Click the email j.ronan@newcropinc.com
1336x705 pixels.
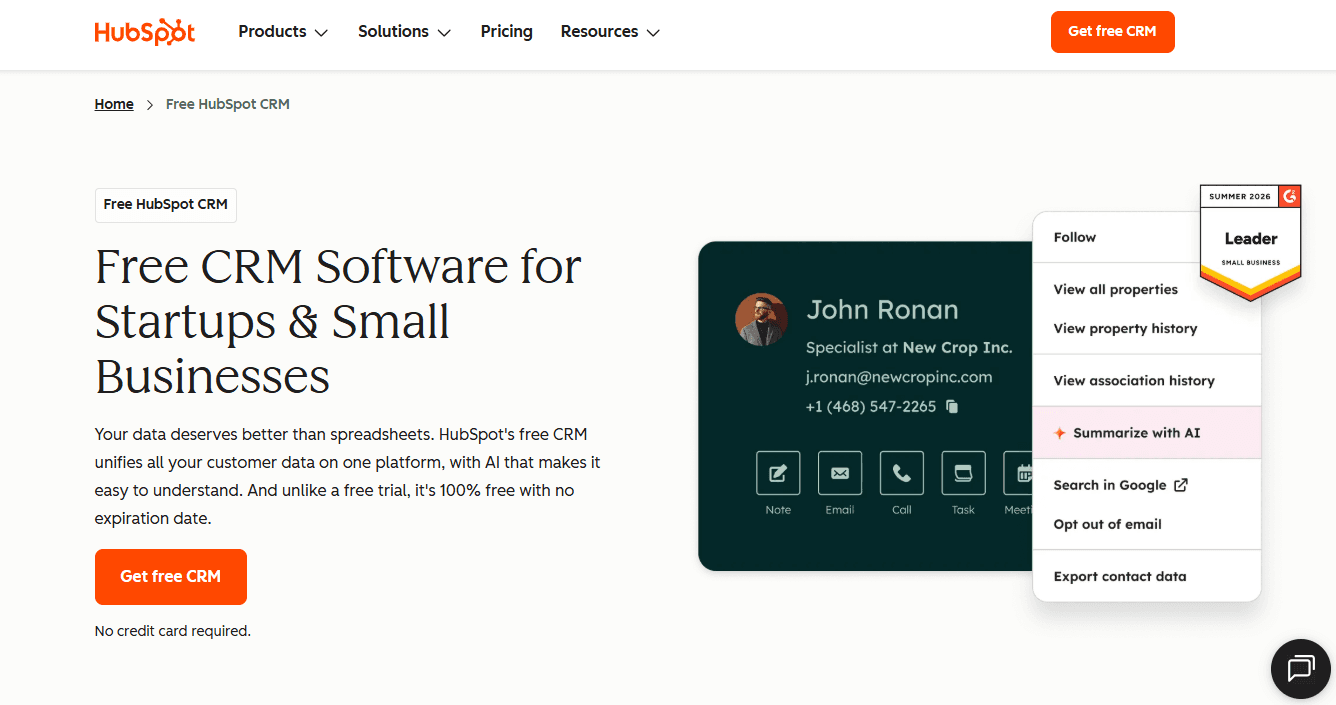pyautogui.click(x=899, y=377)
